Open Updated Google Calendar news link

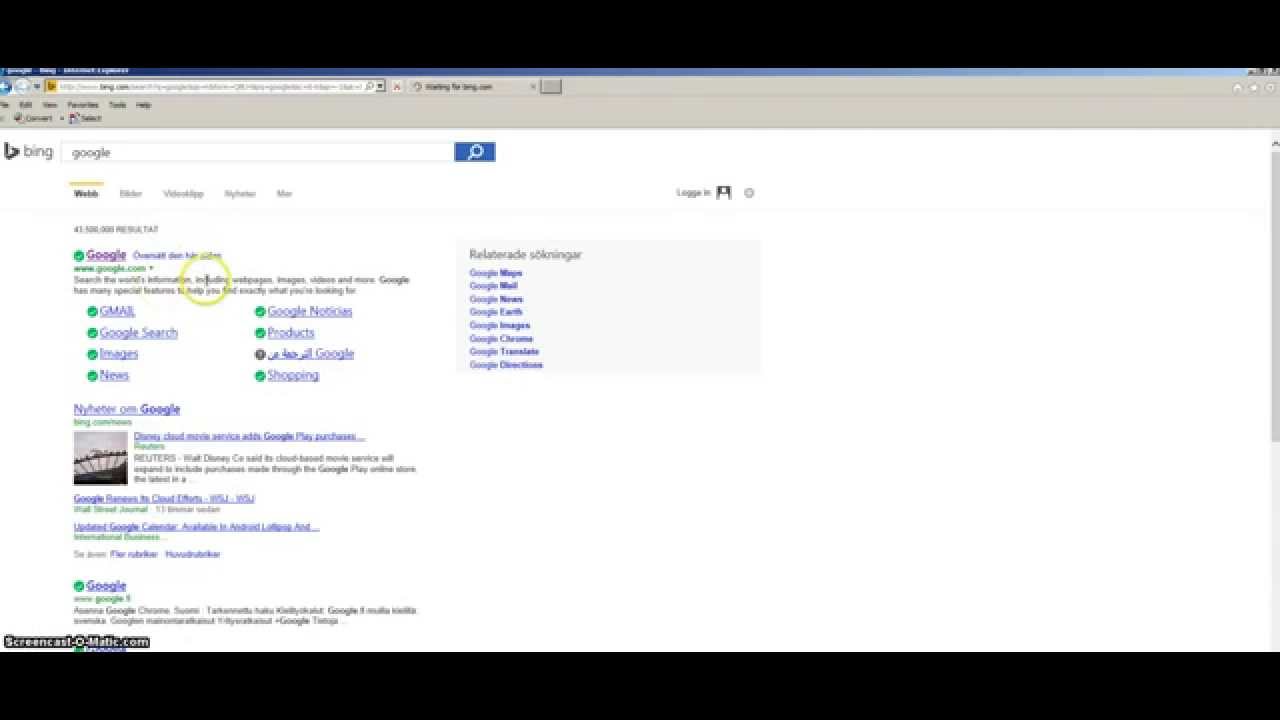[x=196, y=527]
